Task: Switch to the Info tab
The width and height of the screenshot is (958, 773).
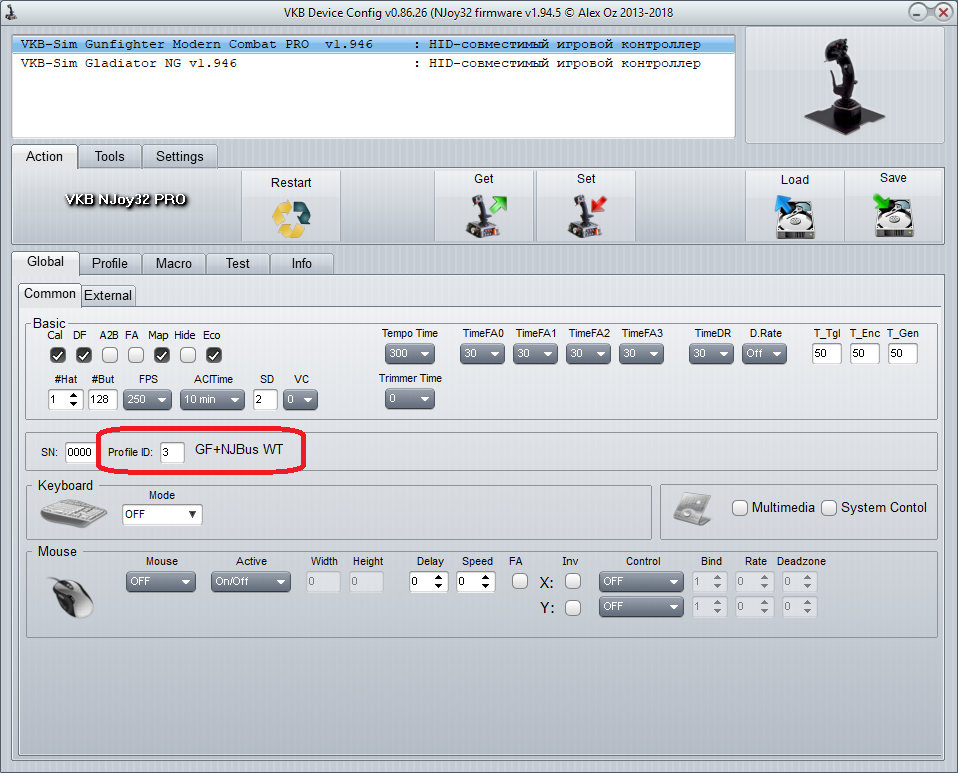Action: click(x=301, y=263)
